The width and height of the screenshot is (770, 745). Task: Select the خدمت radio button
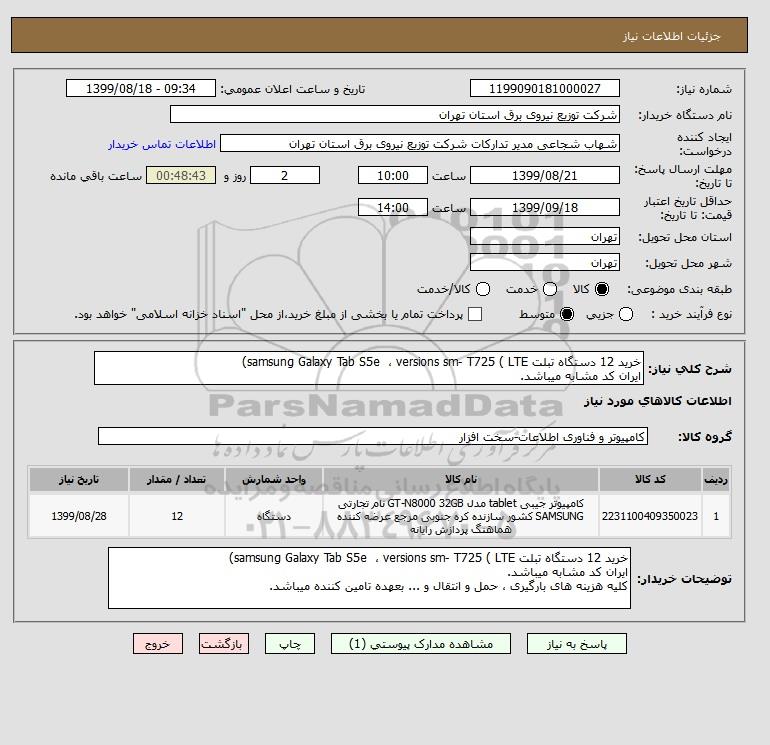(550, 289)
